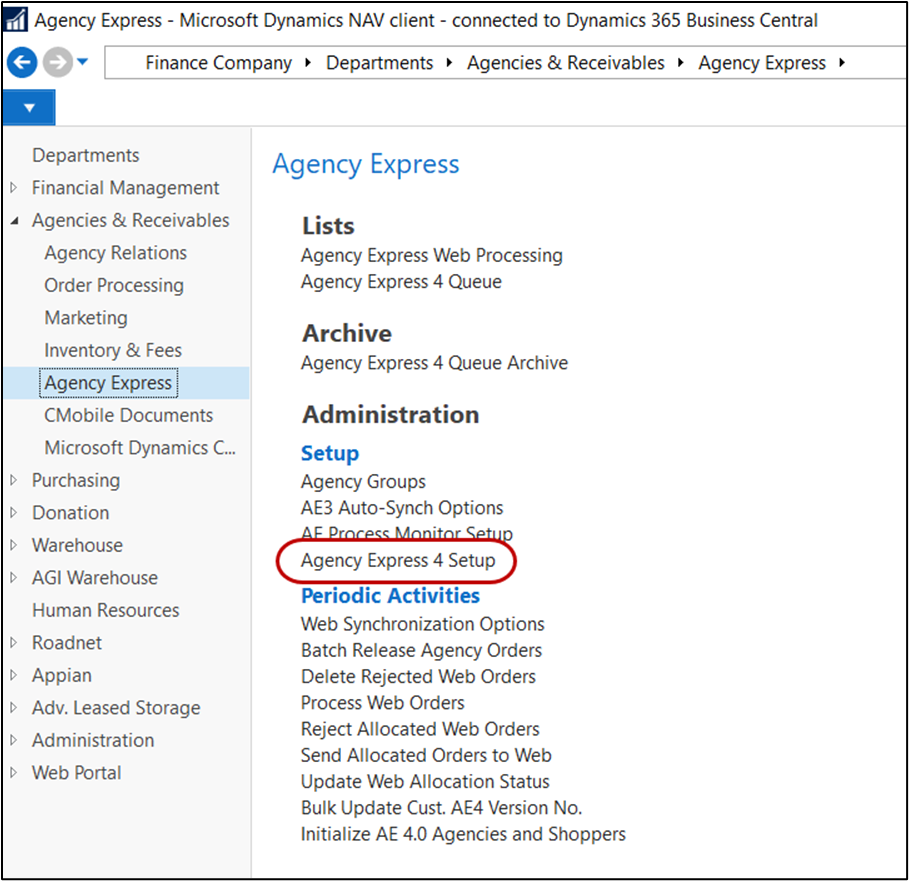The height and width of the screenshot is (881, 909).
Task: Open Agency Express 4 Queue Archive
Action: pos(434,363)
